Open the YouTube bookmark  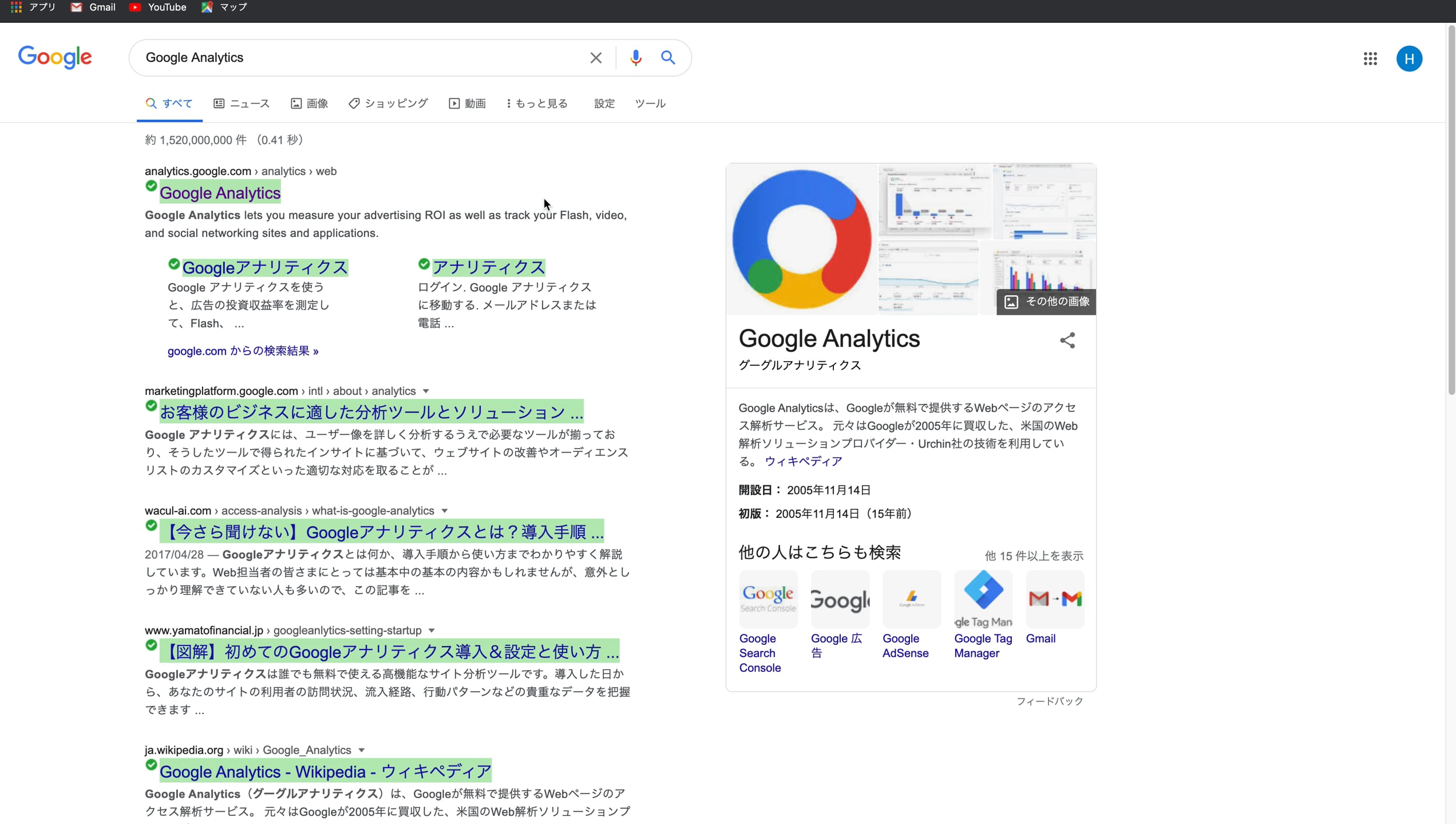click(158, 7)
